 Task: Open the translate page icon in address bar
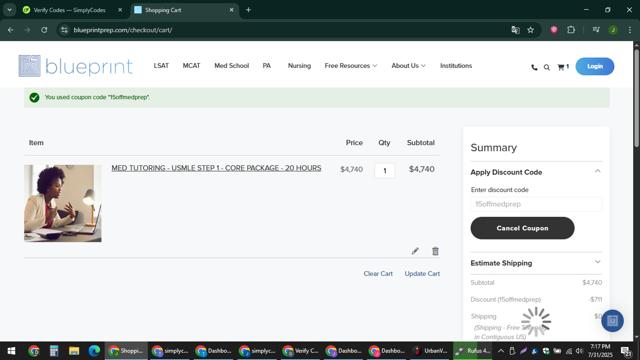515,30
